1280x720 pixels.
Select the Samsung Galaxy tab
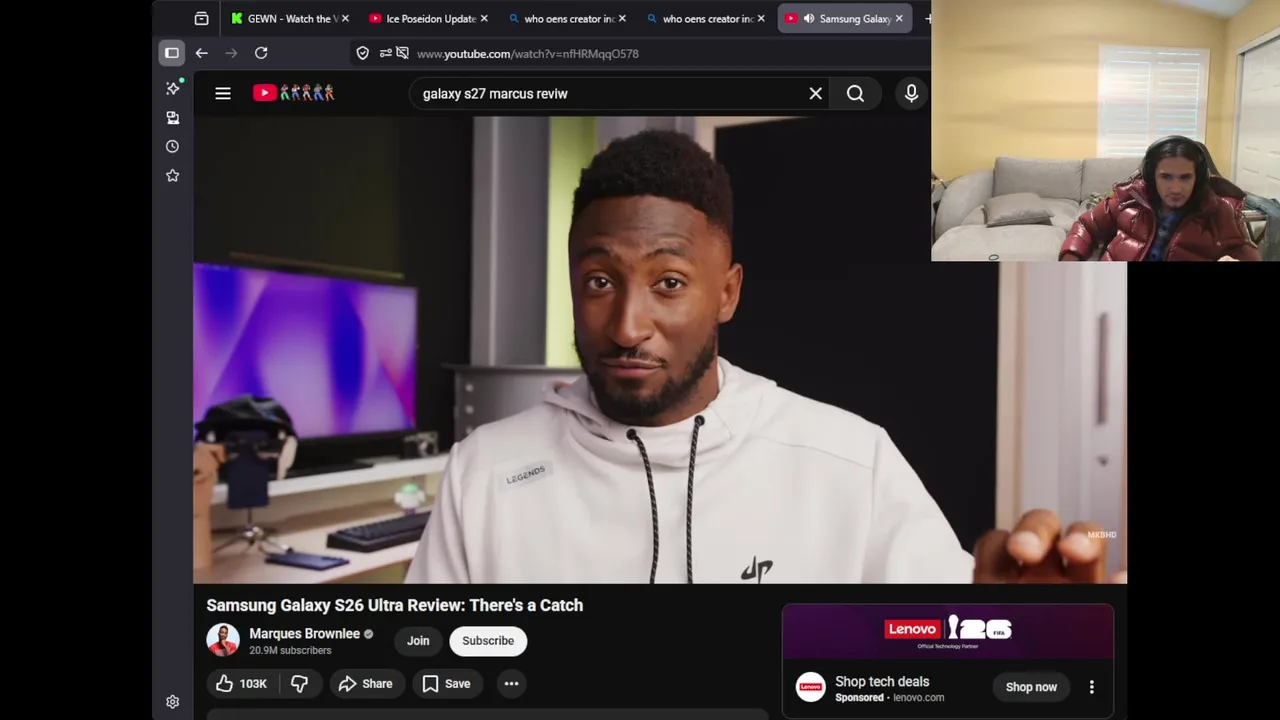[x=845, y=18]
